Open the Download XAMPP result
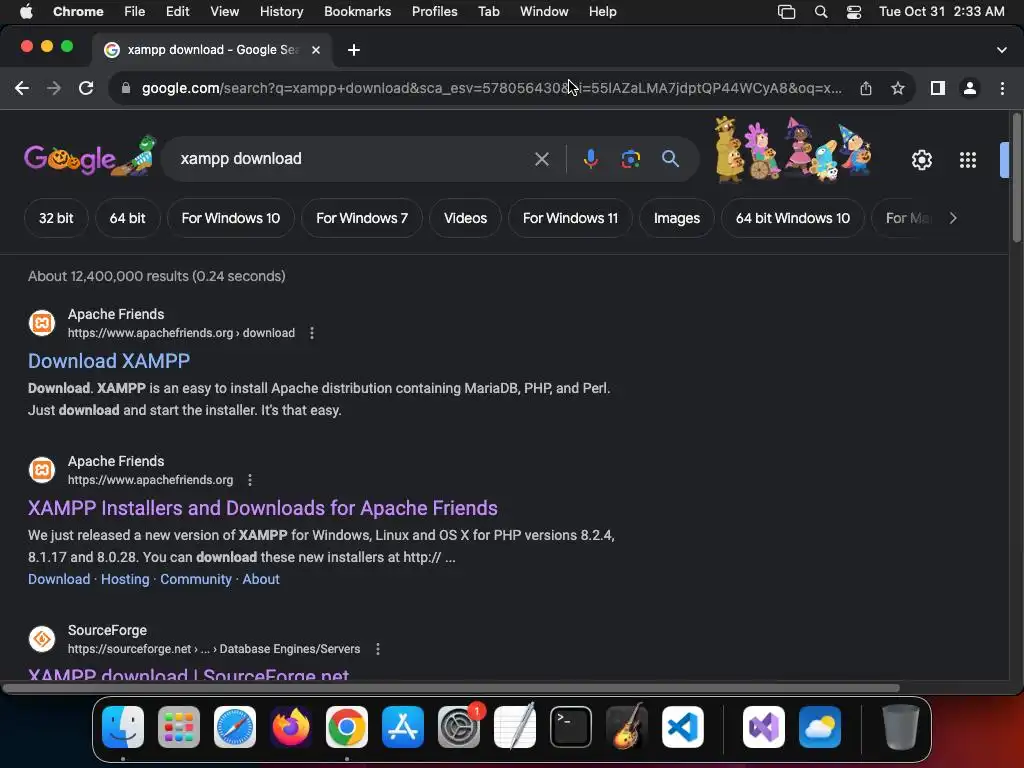The image size is (1024, 768). pyautogui.click(x=109, y=361)
